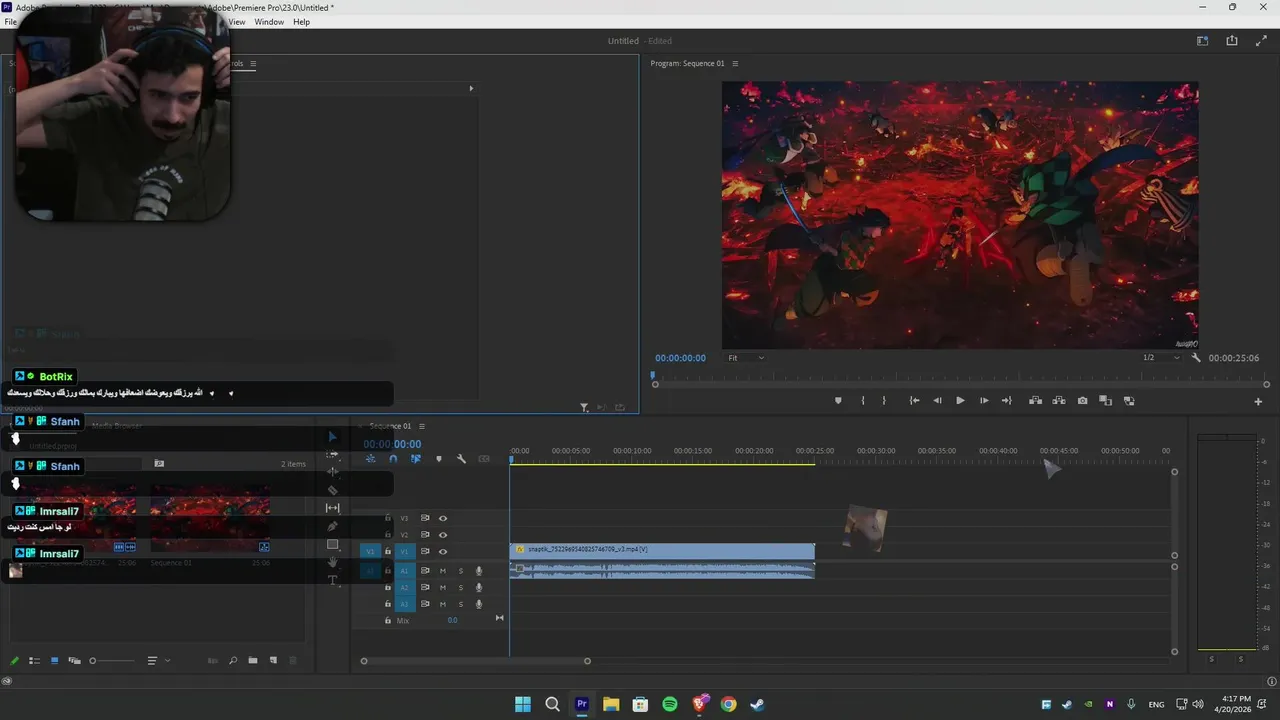Select the Selection tool arrow
Viewport: 1280px width, 720px height.
pyautogui.click(x=333, y=437)
